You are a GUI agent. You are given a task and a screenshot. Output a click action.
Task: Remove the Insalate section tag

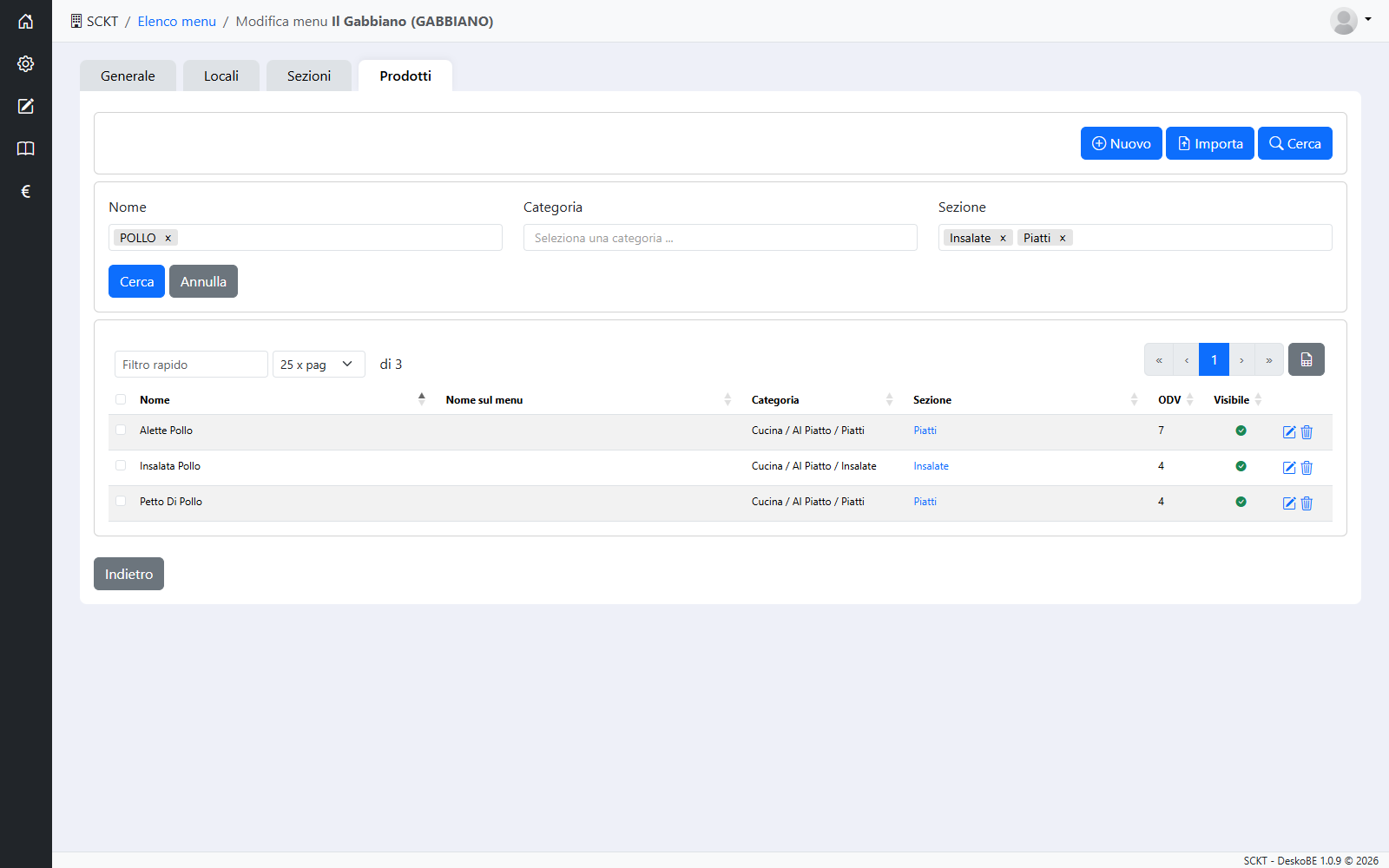pyautogui.click(x=1003, y=238)
